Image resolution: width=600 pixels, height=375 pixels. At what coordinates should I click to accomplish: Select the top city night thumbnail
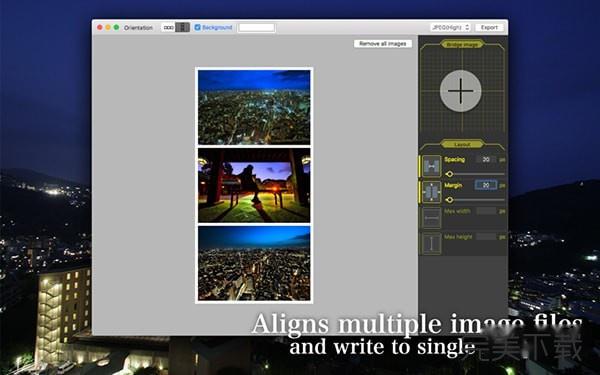254,107
